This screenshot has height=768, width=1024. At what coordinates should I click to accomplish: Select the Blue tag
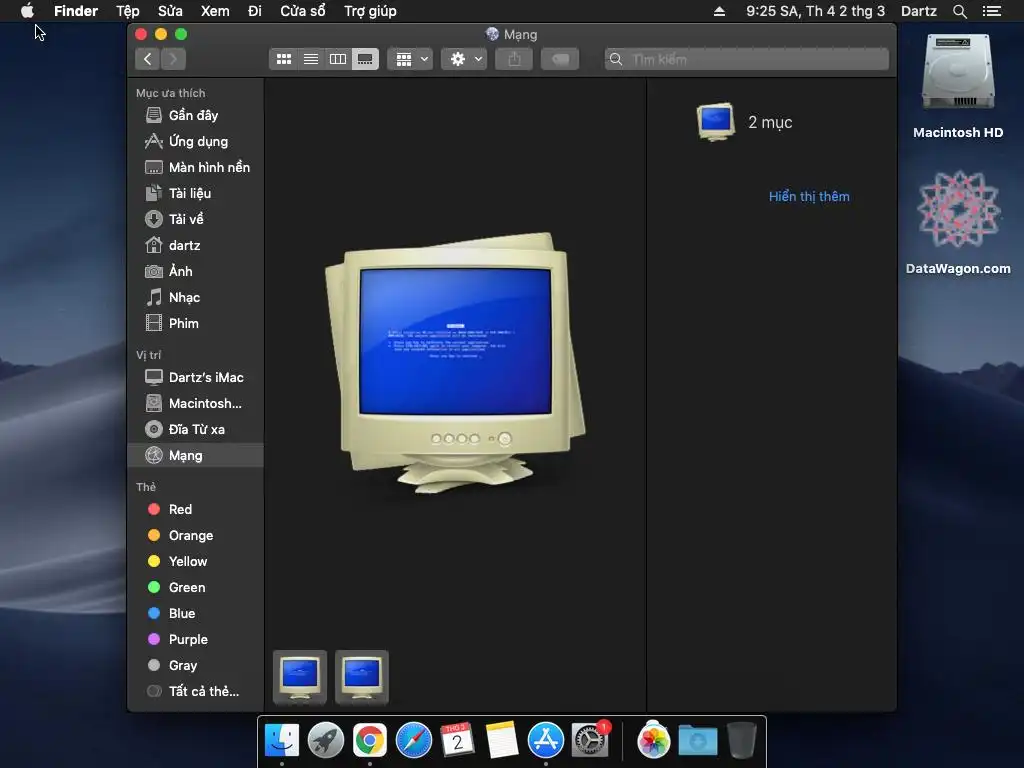[x=195, y=614]
